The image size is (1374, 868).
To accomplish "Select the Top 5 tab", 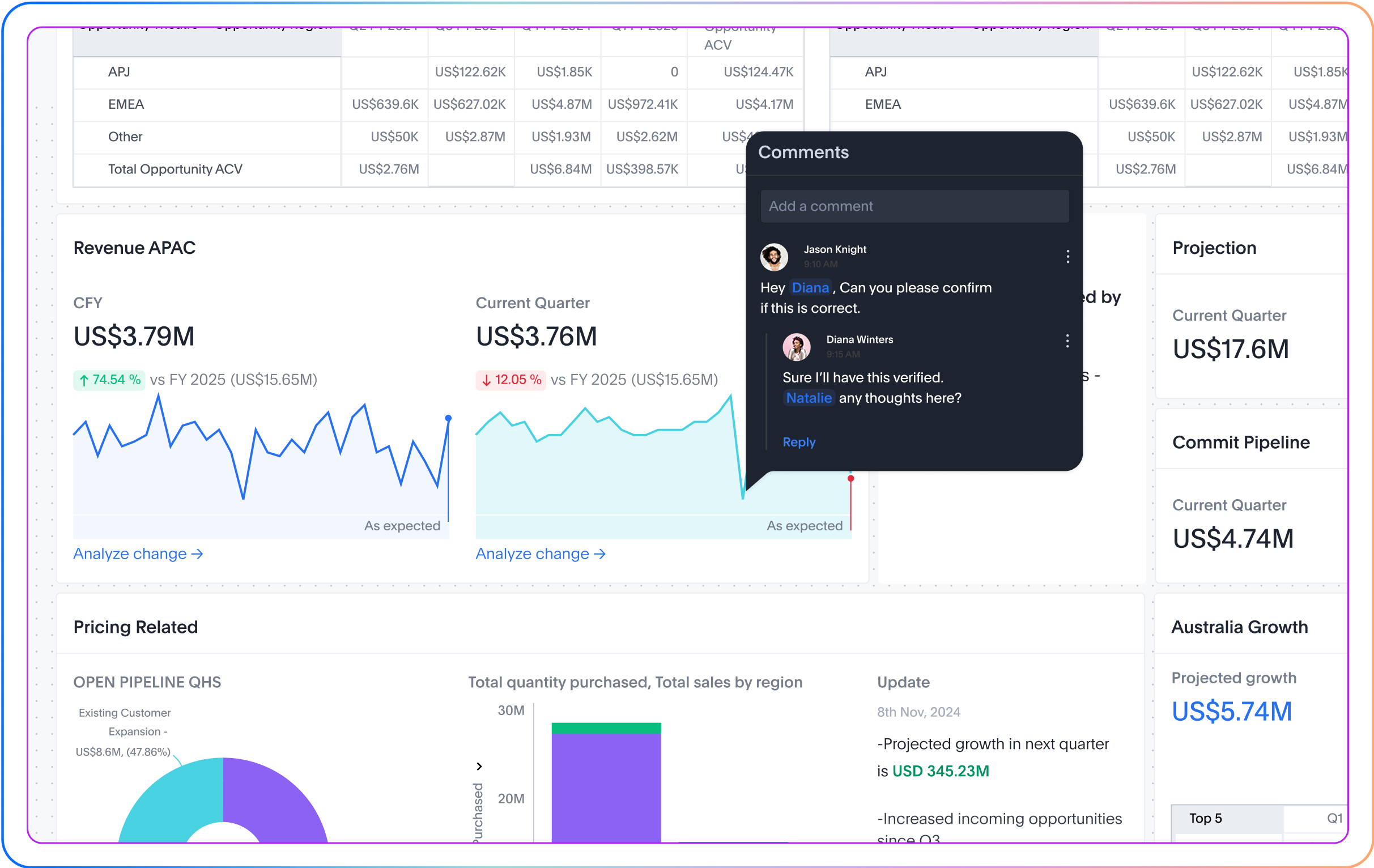I will coord(1205,818).
